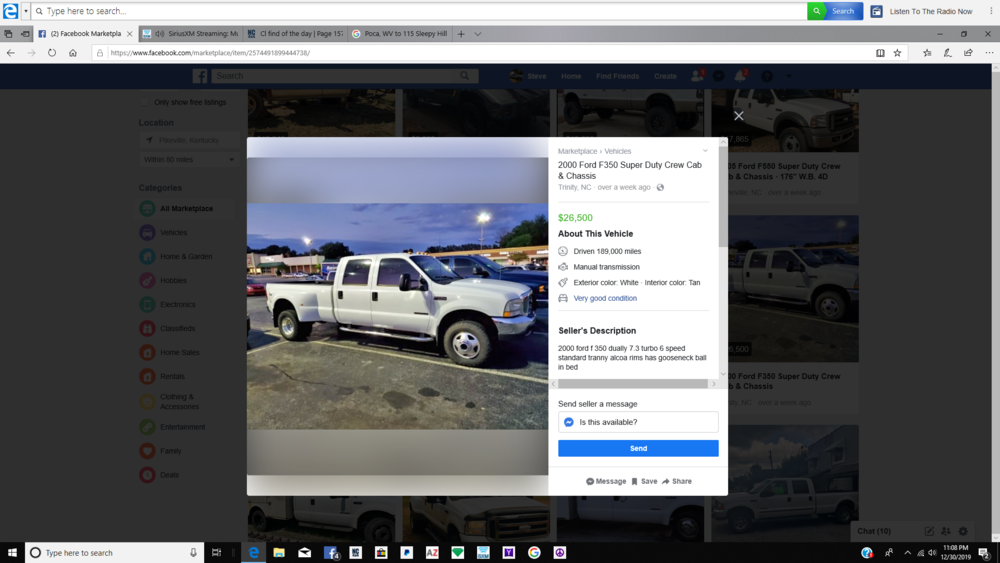The height and width of the screenshot is (563, 1000).
Task: Add this page to favorites star
Action: point(897,53)
